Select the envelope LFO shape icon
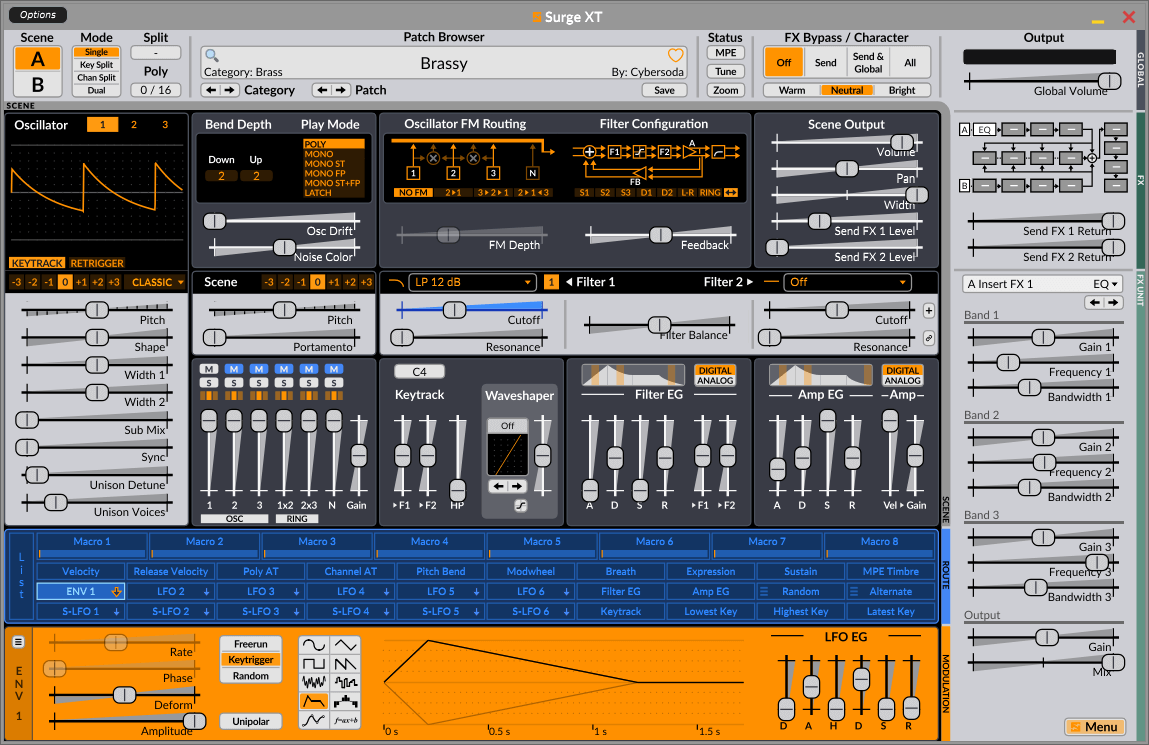The image size is (1149, 745). [314, 701]
